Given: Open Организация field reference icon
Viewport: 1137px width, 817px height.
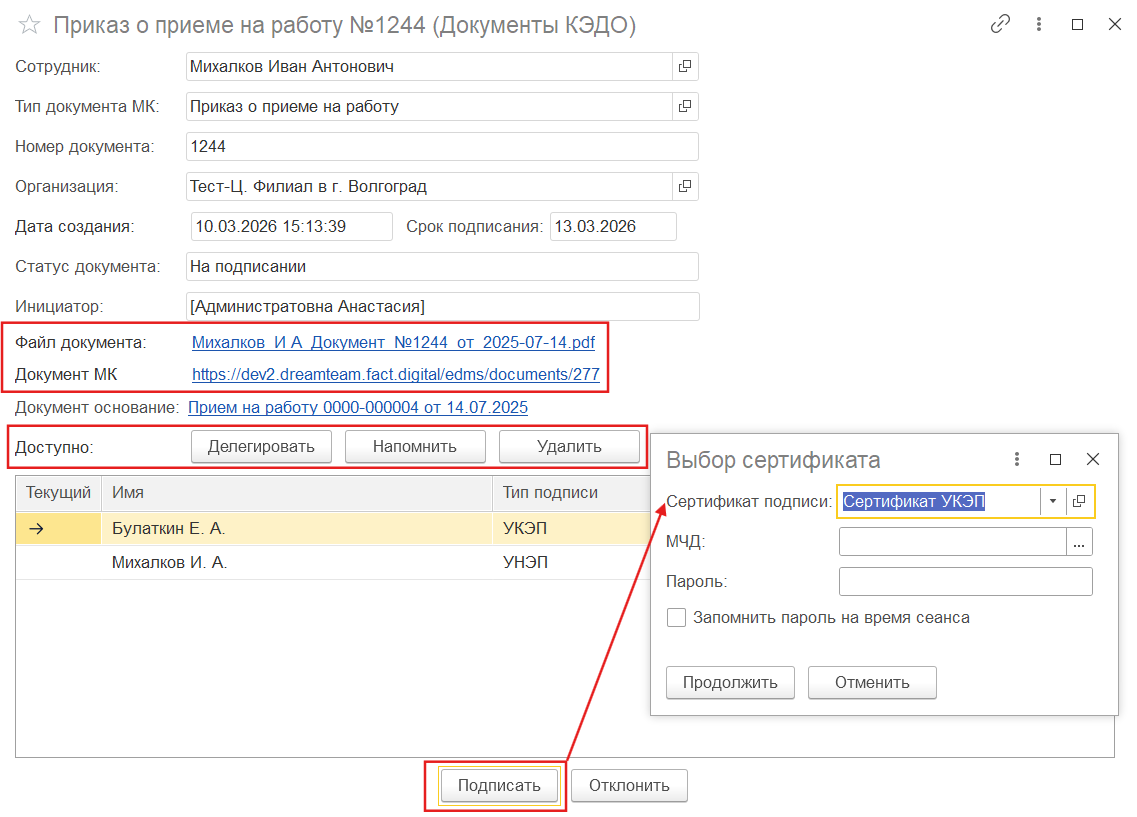Looking at the screenshot, I should tap(685, 186).
